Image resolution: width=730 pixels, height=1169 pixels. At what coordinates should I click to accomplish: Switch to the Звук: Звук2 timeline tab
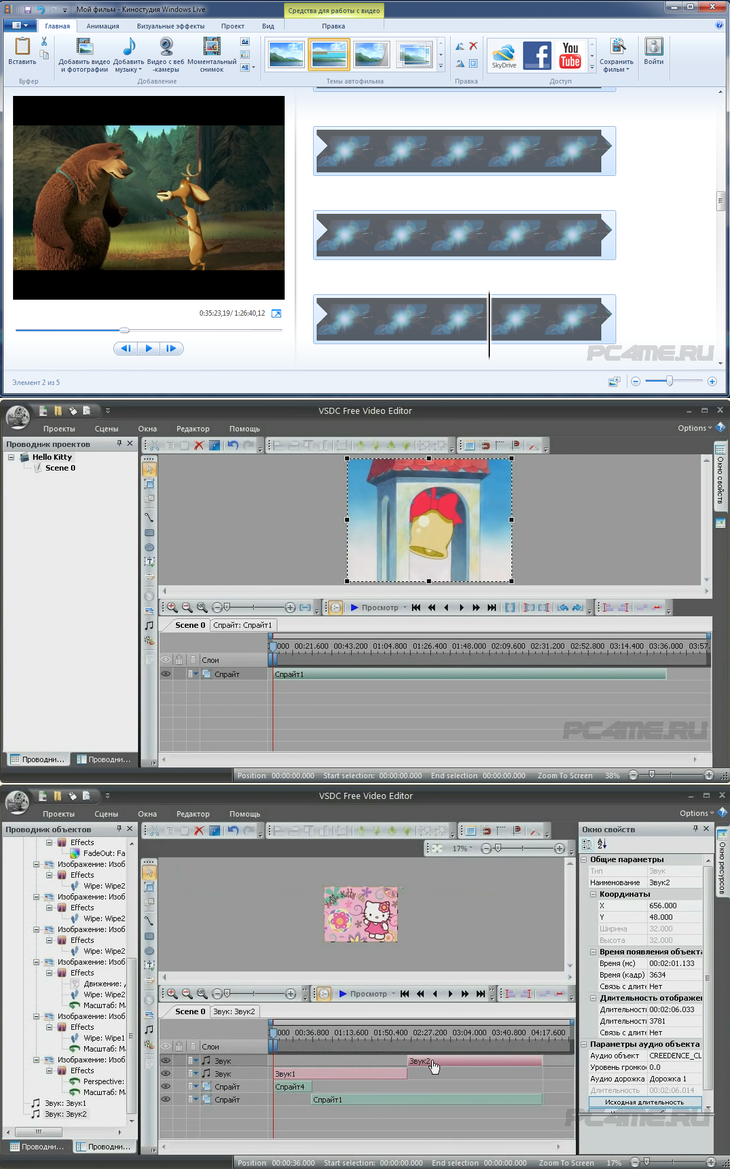pyautogui.click(x=234, y=1012)
